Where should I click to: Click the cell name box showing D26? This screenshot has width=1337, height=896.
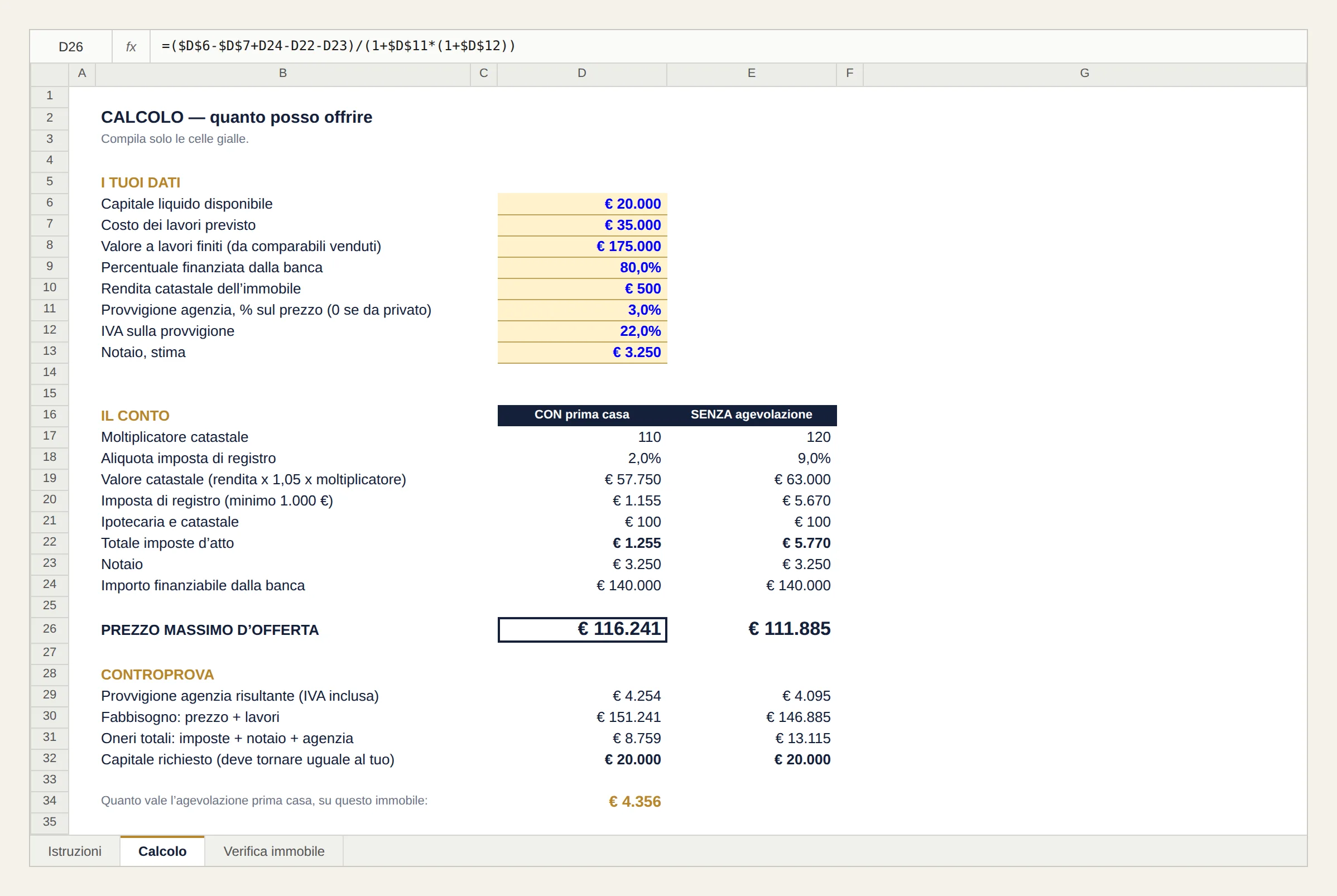click(x=71, y=47)
